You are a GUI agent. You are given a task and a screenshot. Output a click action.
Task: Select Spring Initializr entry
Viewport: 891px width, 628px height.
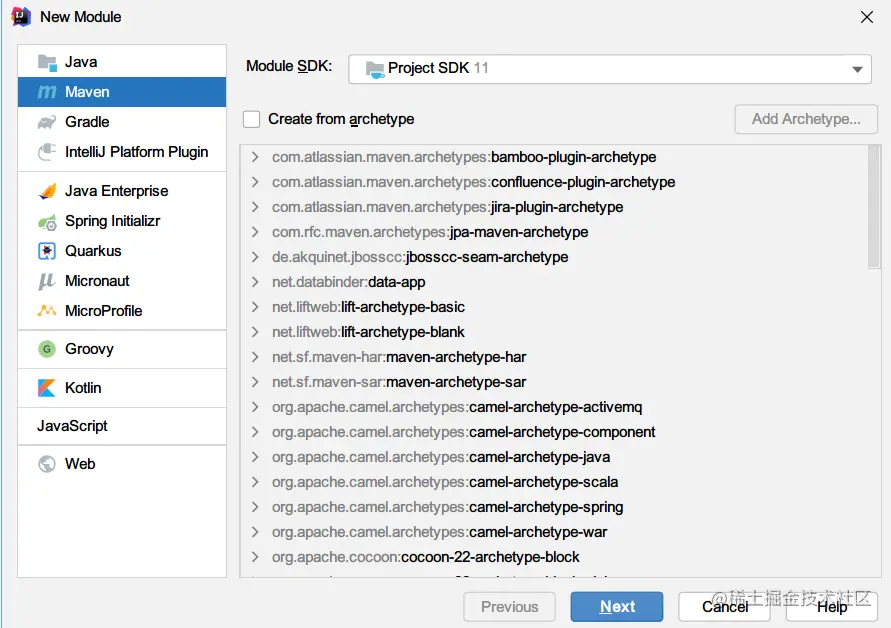tap(122, 221)
